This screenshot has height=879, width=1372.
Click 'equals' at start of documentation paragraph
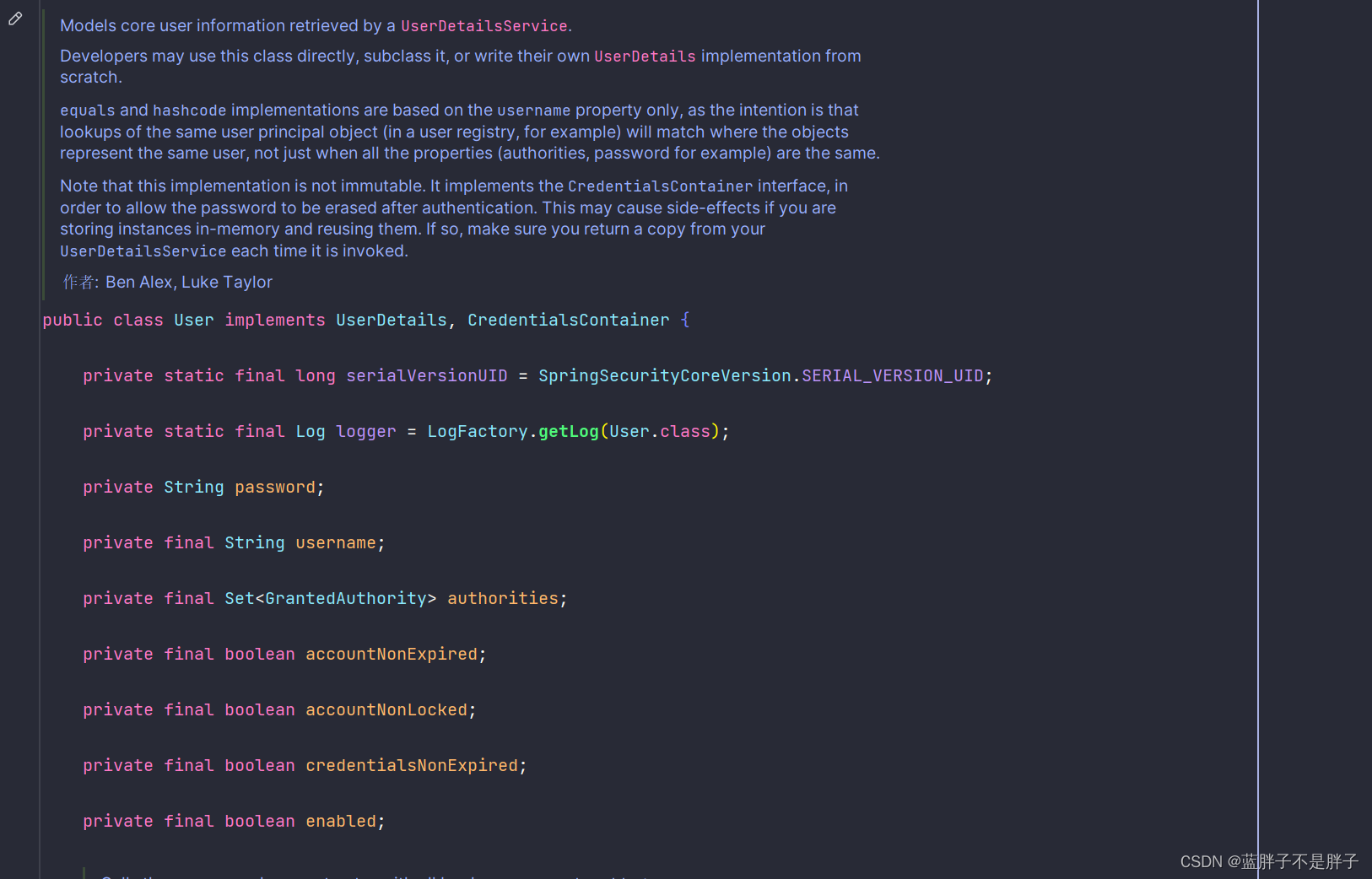(x=88, y=111)
